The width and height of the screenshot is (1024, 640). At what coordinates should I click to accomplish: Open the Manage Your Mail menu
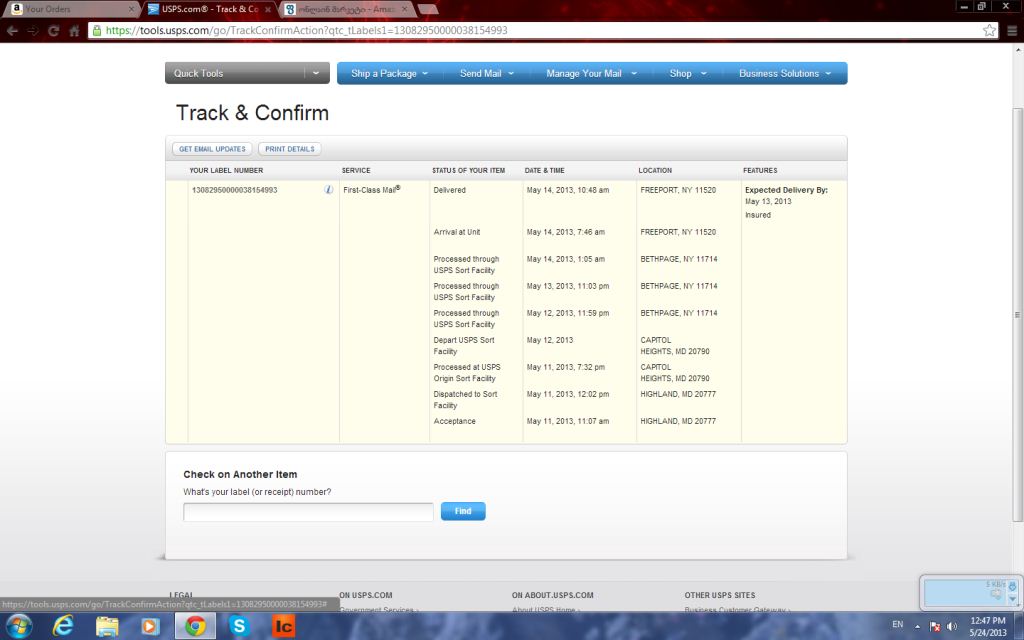coord(591,73)
